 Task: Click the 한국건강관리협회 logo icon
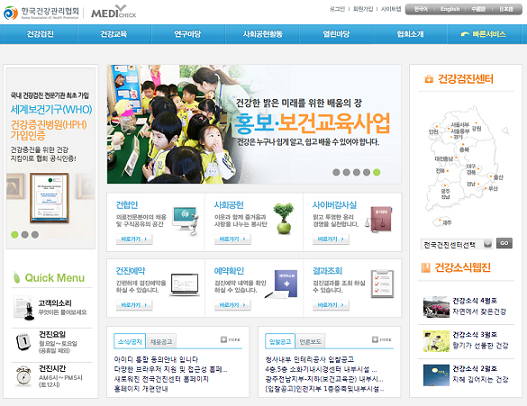[10, 13]
